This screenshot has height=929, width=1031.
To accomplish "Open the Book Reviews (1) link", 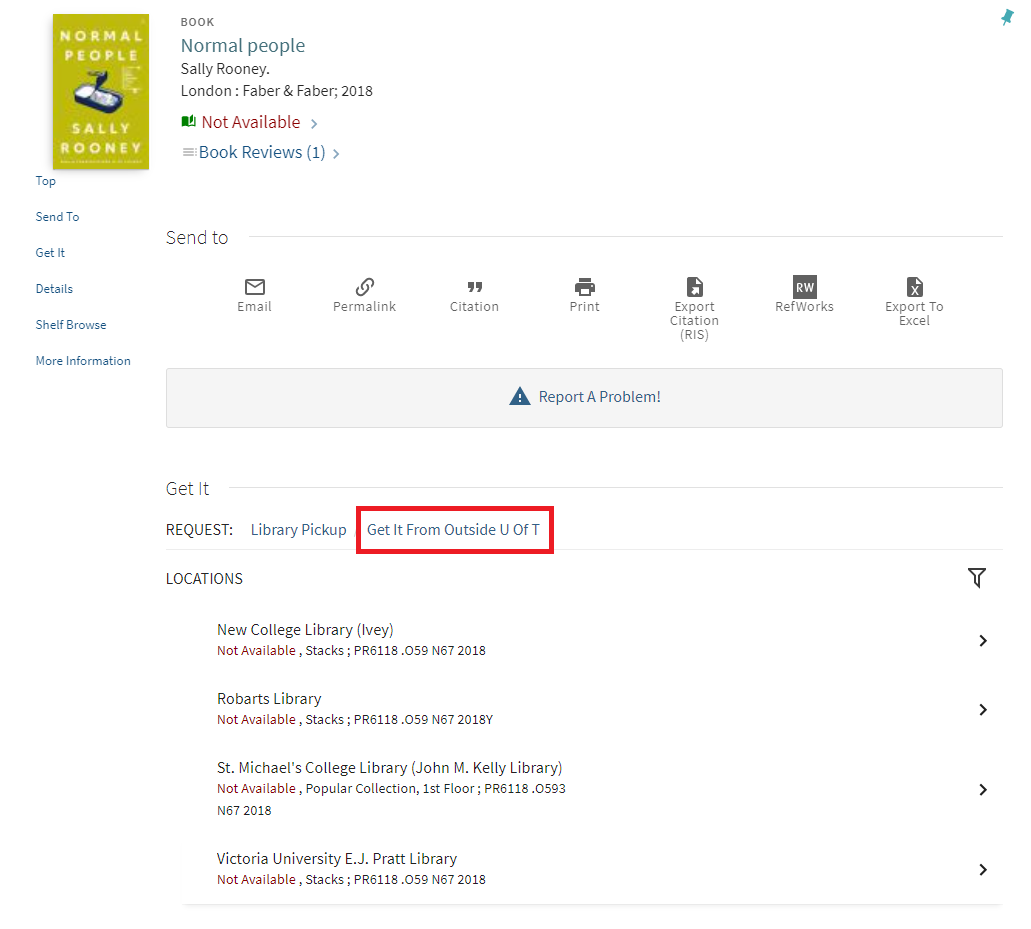I will [x=262, y=153].
